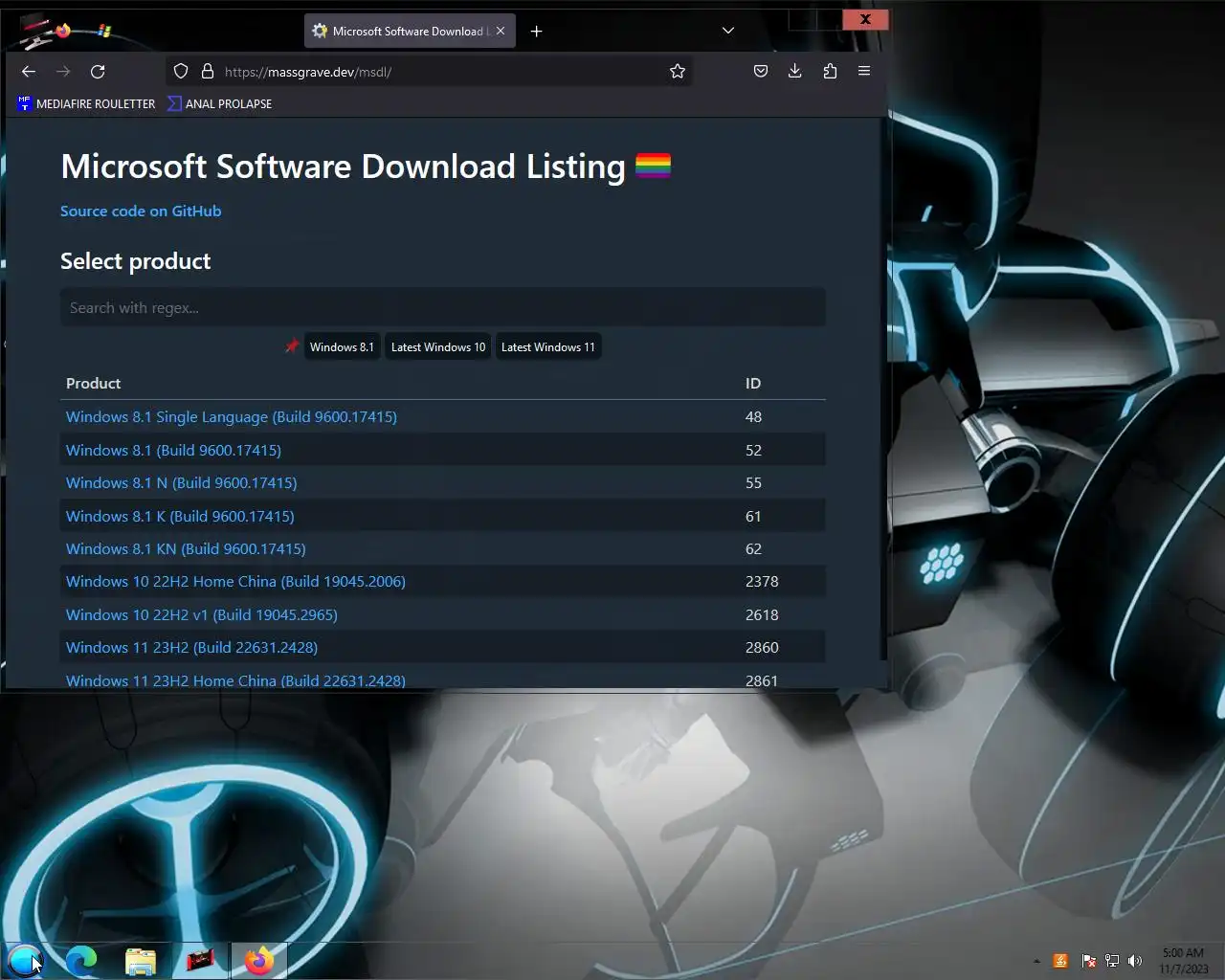Open Source code on GitHub link

click(141, 212)
